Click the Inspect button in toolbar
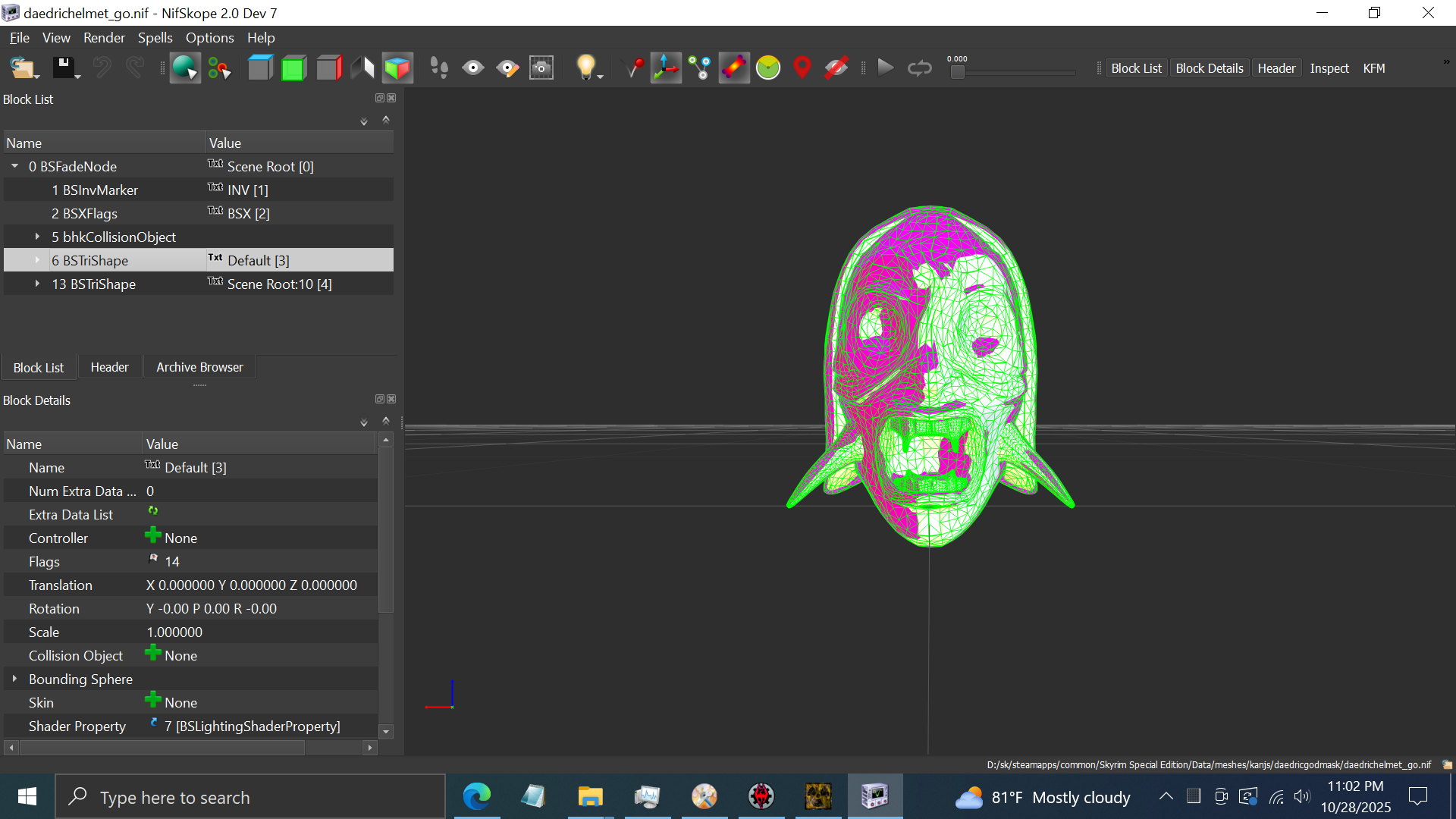This screenshot has width=1456, height=819. (1329, 68)
